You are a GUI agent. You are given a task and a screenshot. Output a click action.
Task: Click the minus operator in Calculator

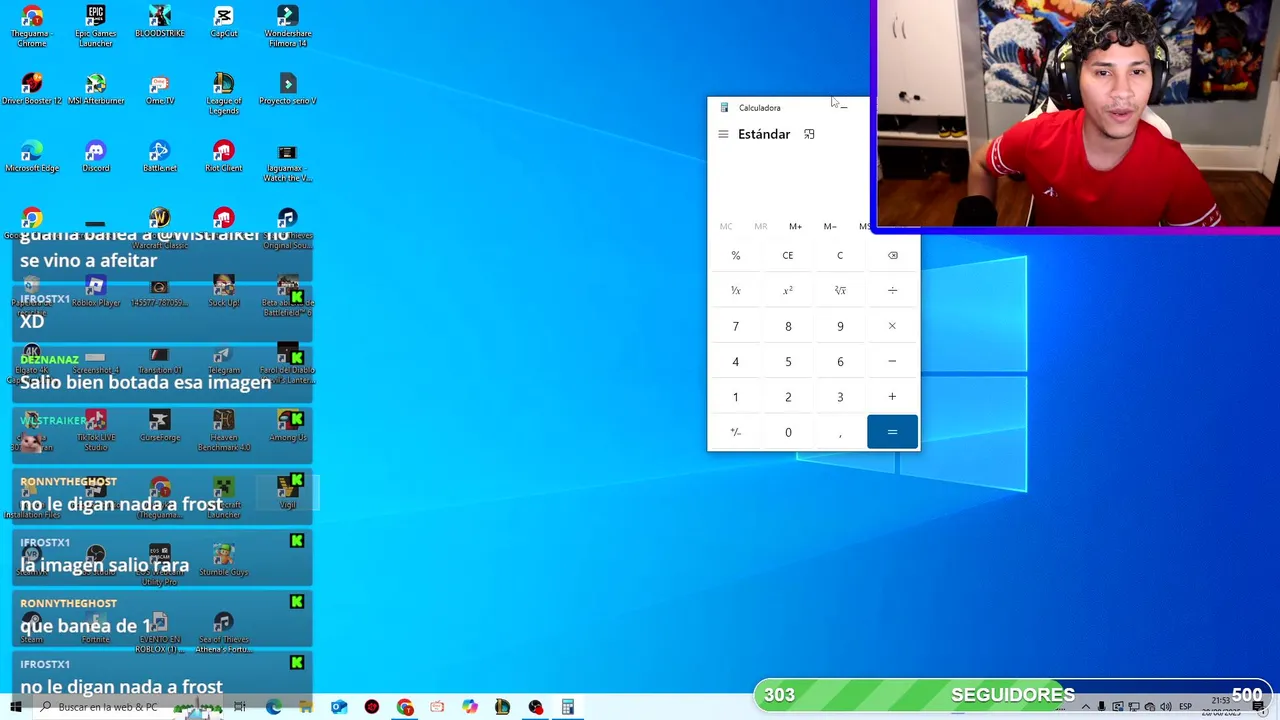point(892,361)
